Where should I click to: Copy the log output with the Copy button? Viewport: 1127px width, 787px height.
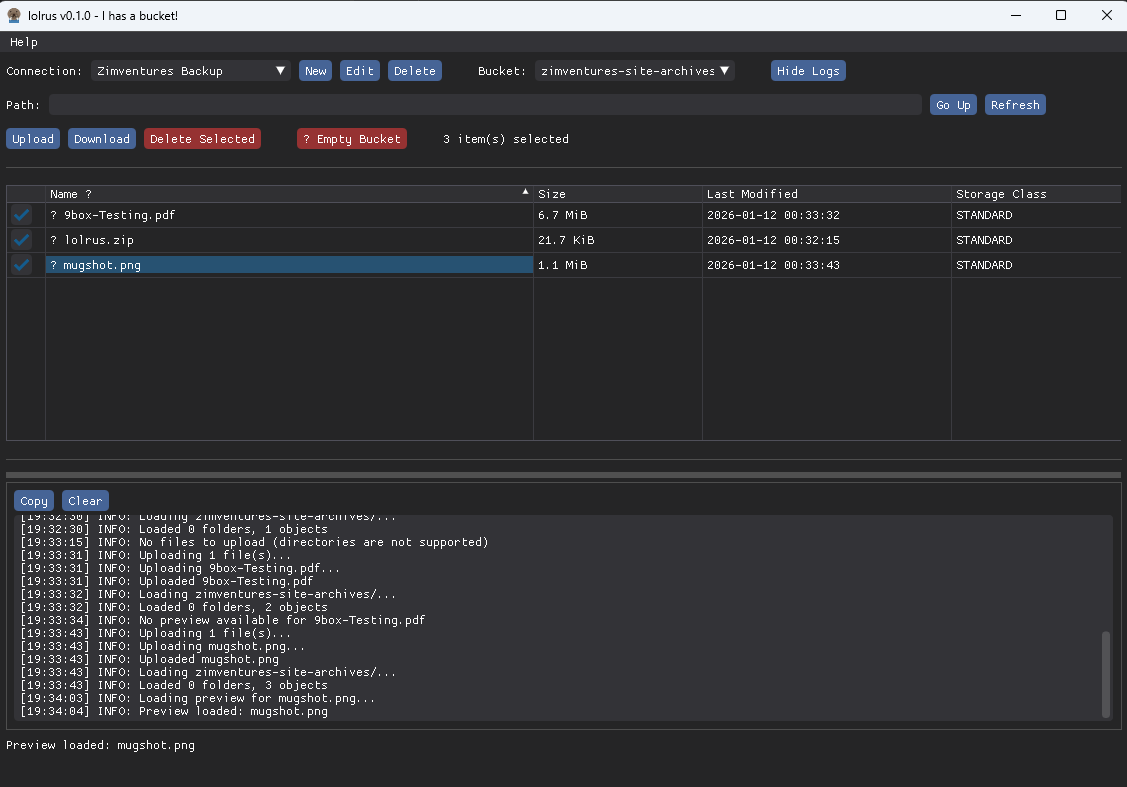(x=33, y=500)
